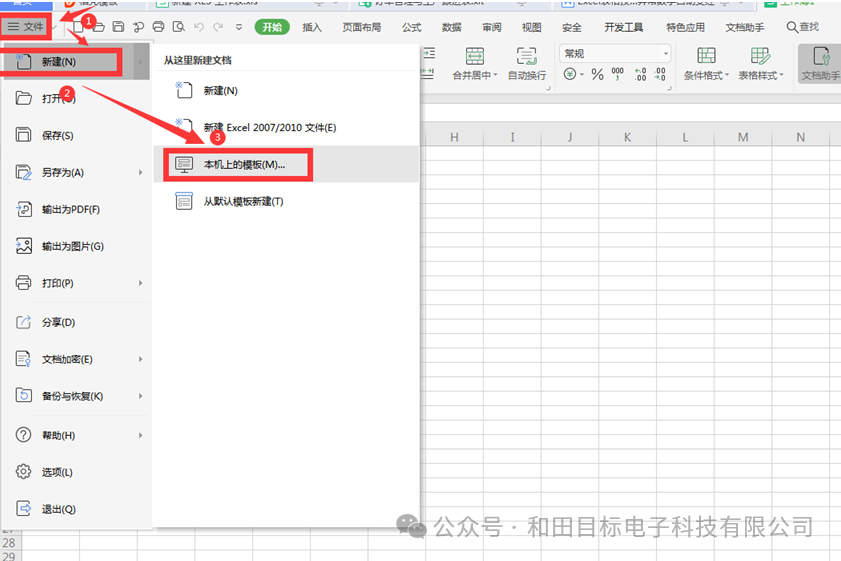The width and height of the screenshot is (841, 561).
Task: Click the print preview icon in quick toolbar
Action: coord(179,26)
